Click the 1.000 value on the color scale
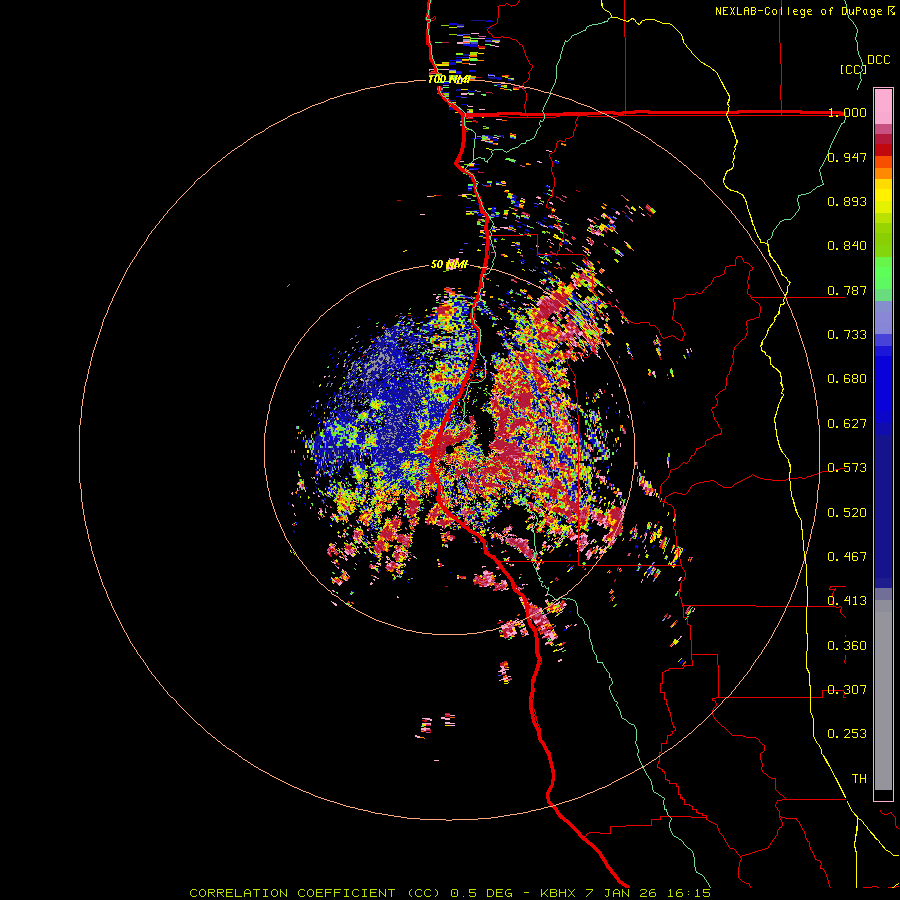The image size is (900, 900). 847,112
